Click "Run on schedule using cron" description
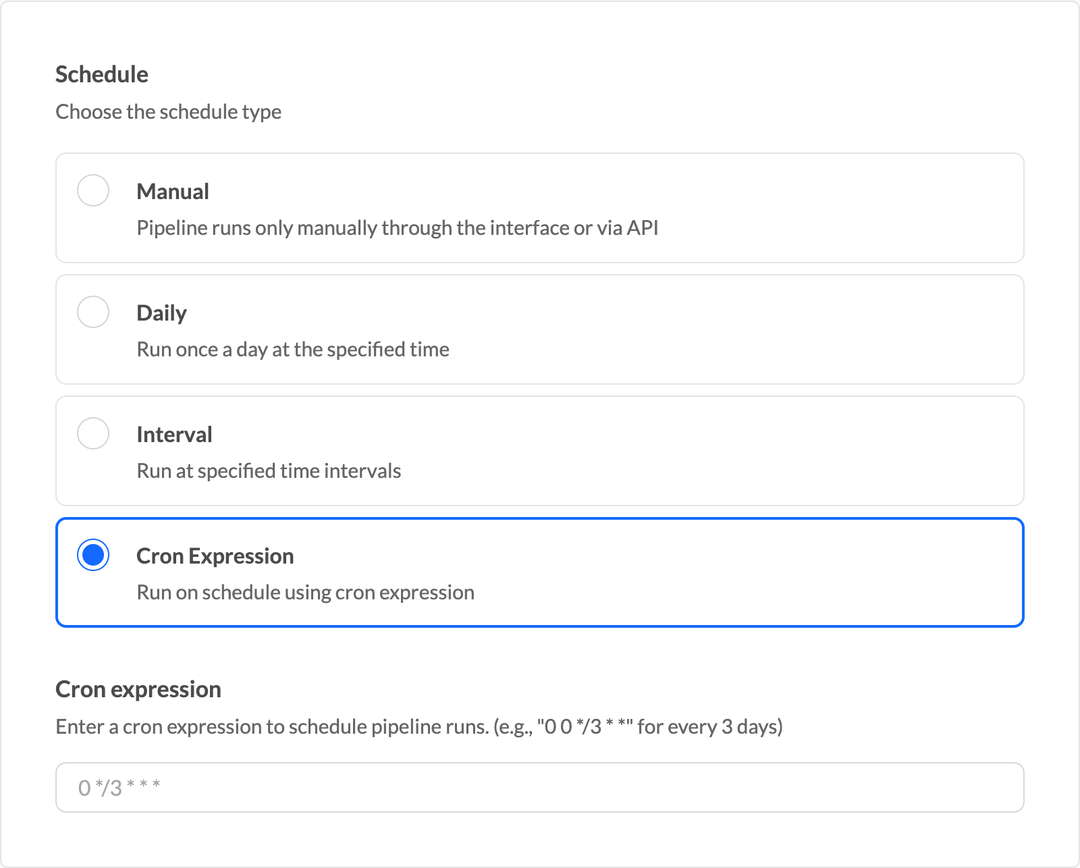 pos(305,593)
